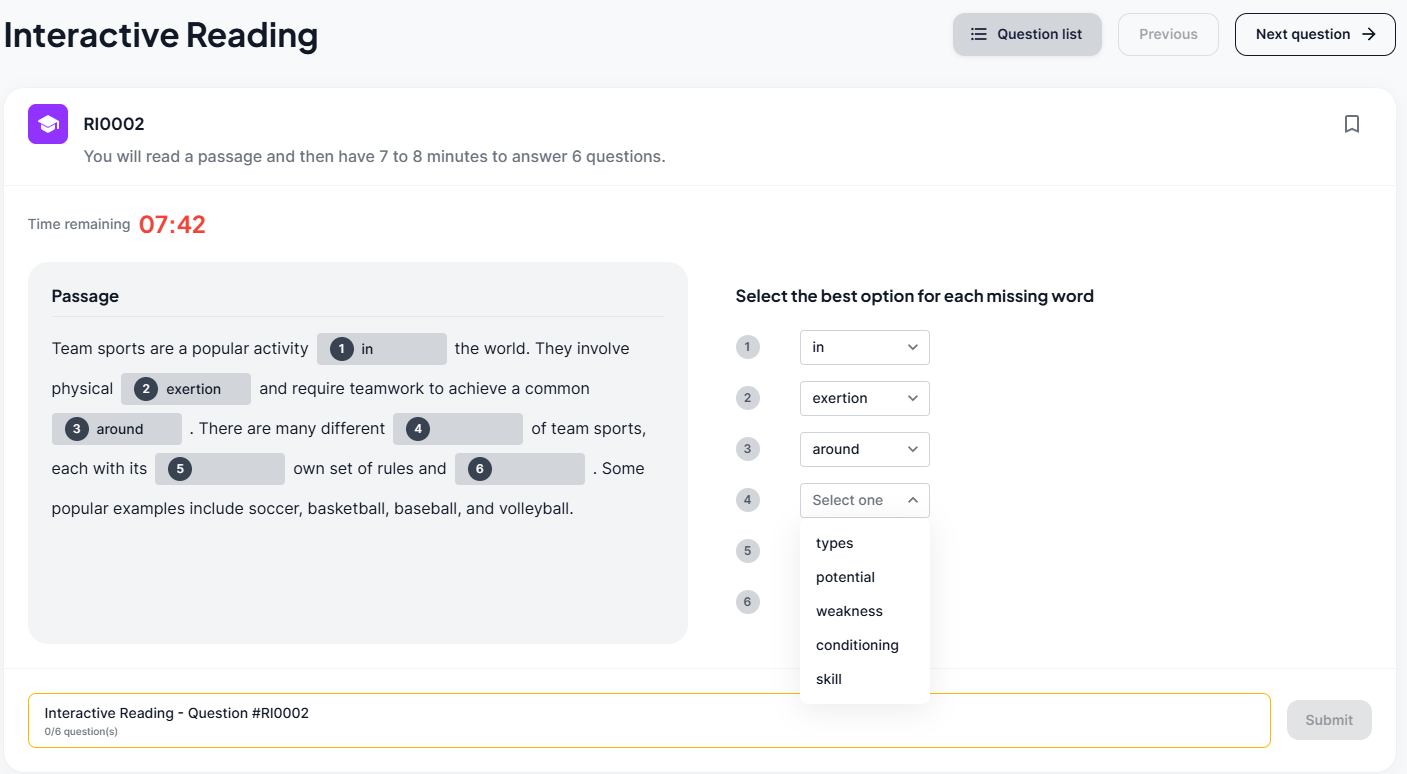The width and height of the screenshot is (1407, 774).
Task: Click the arrow icon in Next question
Action: tap(1369, 34)
